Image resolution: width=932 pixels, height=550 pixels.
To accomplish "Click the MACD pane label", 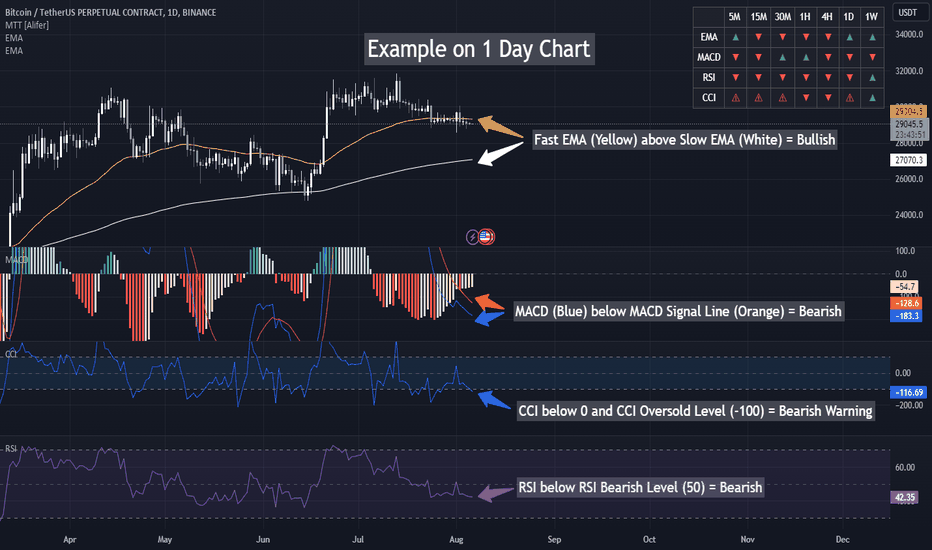I will 17,260.
